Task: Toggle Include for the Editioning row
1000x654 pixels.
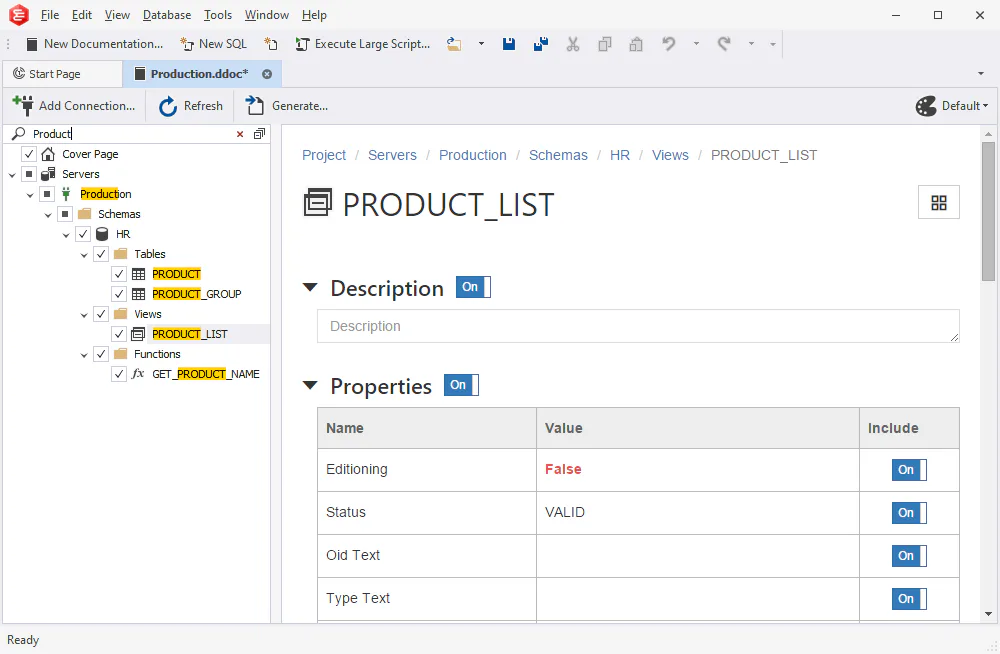Action: click(x=909, y=470)
